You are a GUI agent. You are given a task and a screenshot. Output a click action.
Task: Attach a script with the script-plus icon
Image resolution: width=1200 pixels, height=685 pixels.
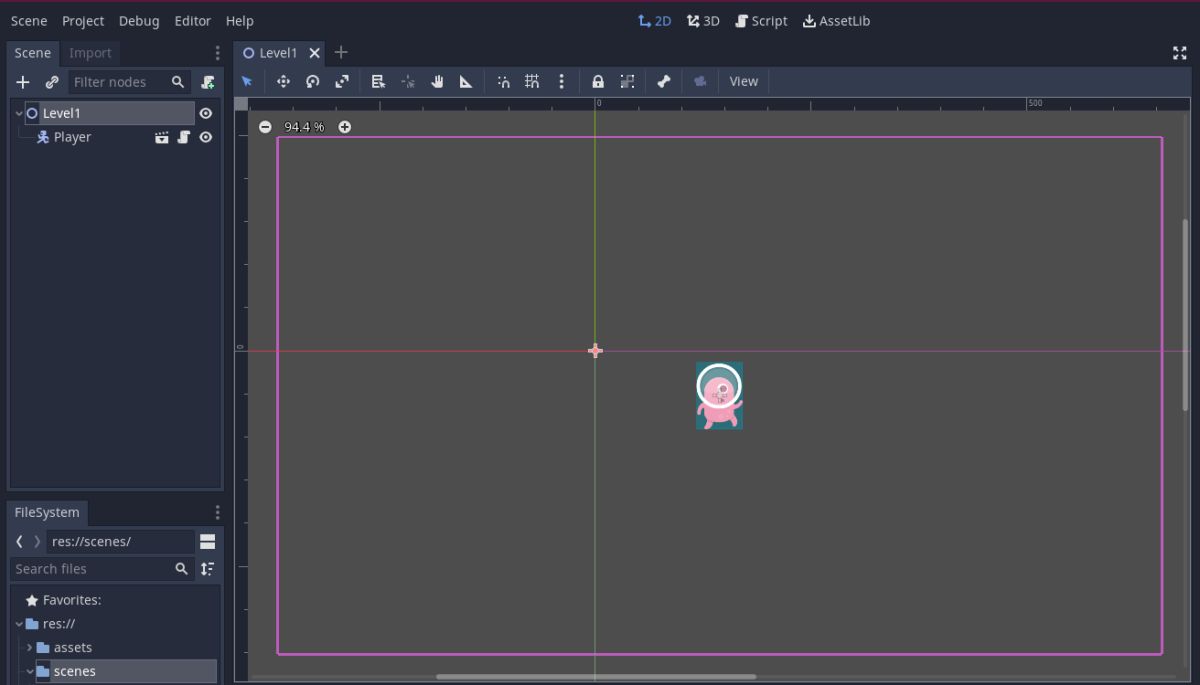(208, 82)
